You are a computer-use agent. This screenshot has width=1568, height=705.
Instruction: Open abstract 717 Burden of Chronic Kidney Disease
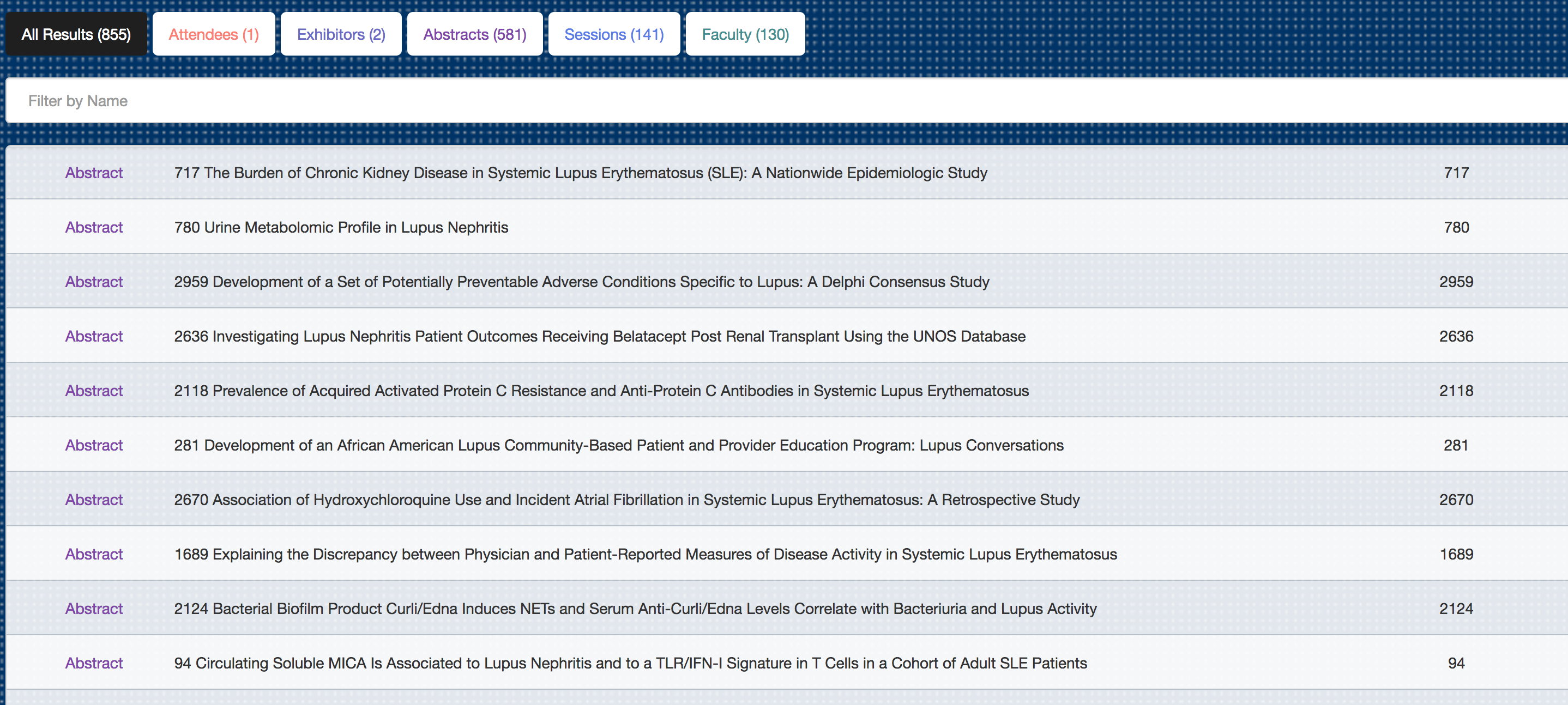click(x=580, y=173)
